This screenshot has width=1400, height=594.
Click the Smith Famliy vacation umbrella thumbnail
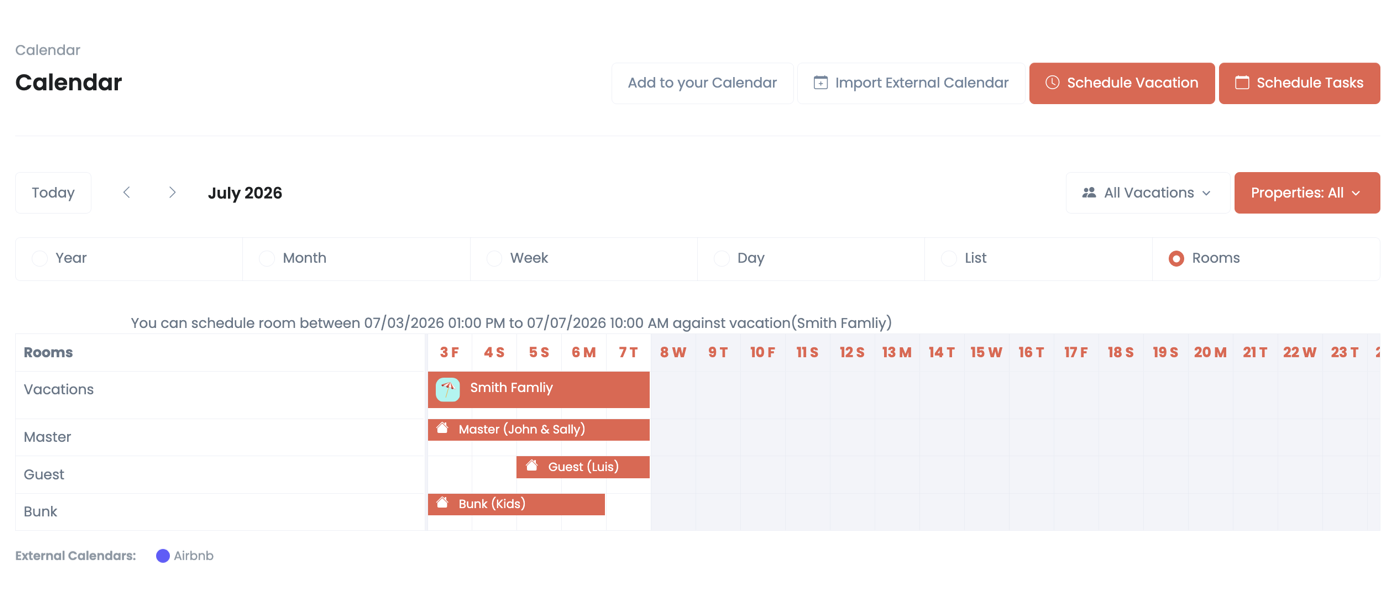pyautogui.click(x=448, y=389)
